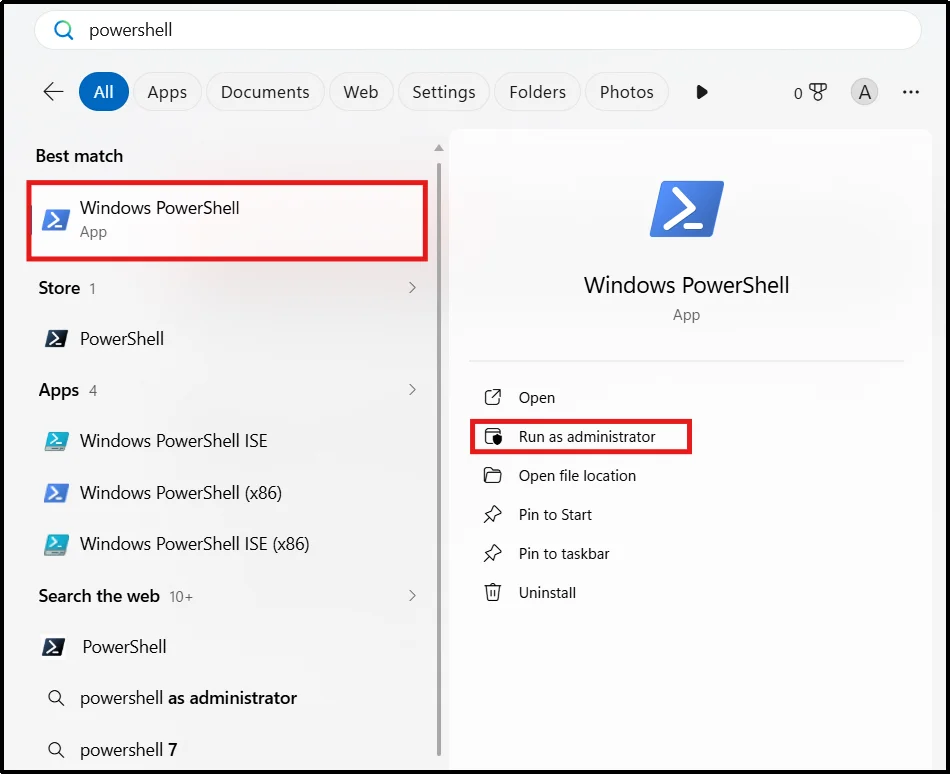Switch to the Web filter tab
The height and width of the screenshot is (774, 950).
[360, 91]
